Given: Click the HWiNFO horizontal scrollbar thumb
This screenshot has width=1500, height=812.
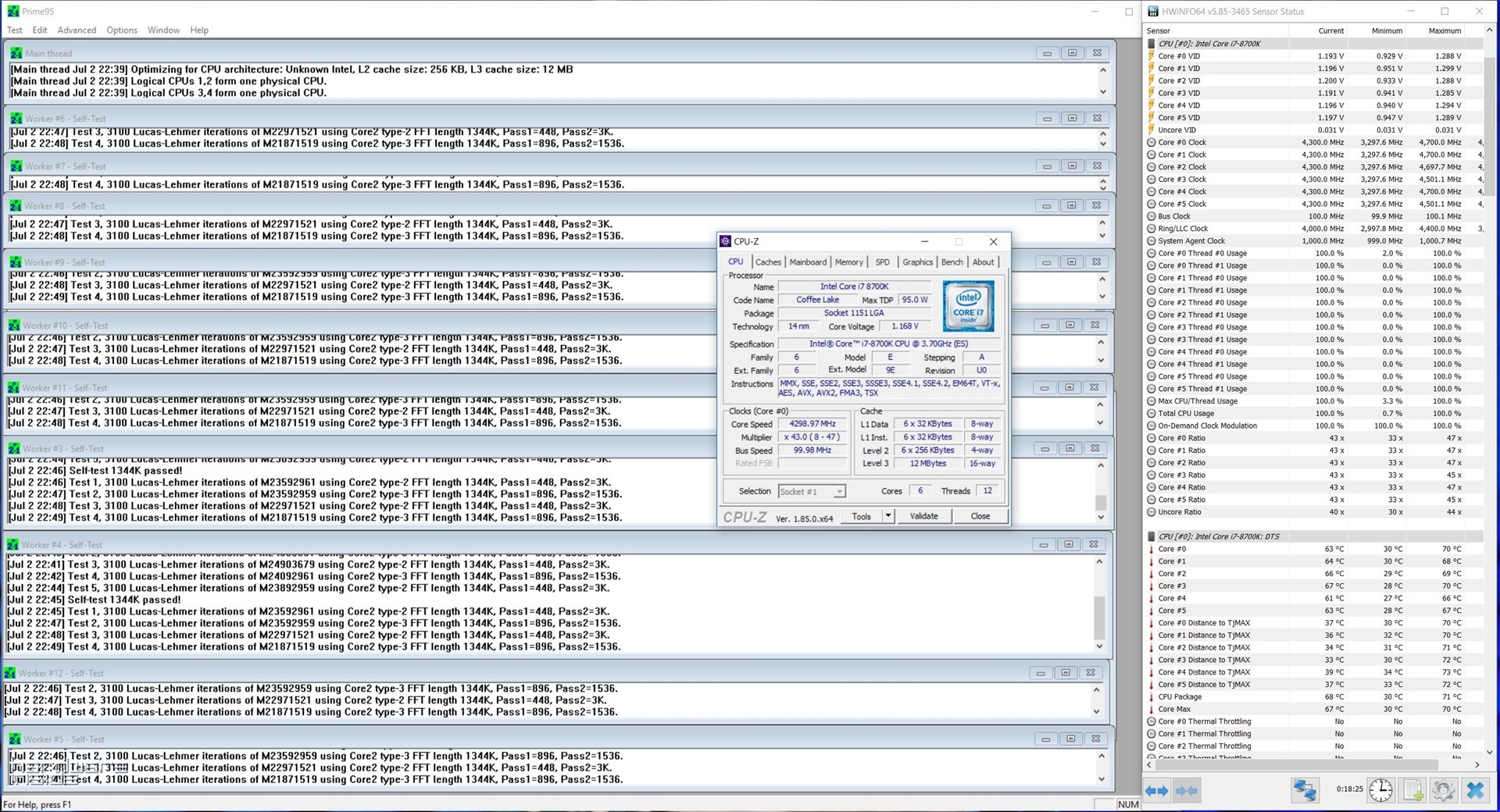Looking at the screenshot, I should (1298, 764).
